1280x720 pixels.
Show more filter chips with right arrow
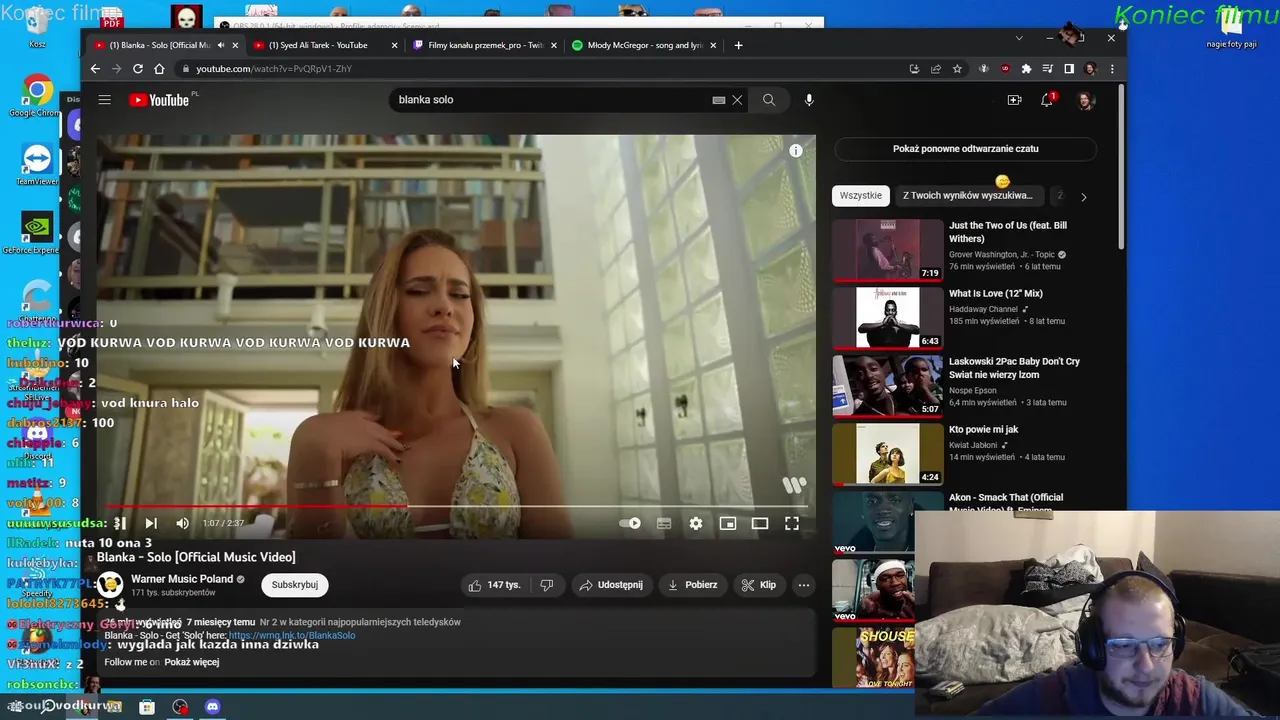click(x=1083, y=197)
